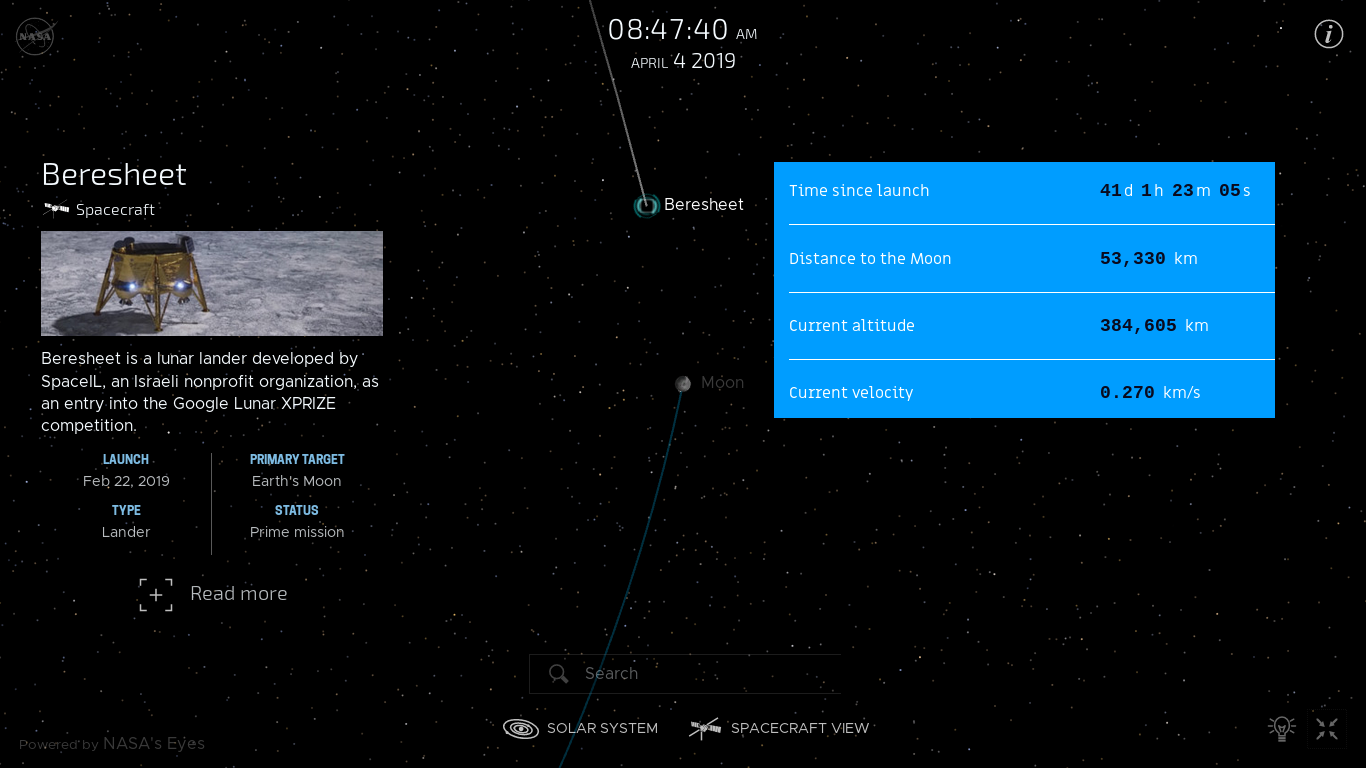1366x768 pixels.
Task: Click the search magnifier icon
Action: click(x=559, y=674)
